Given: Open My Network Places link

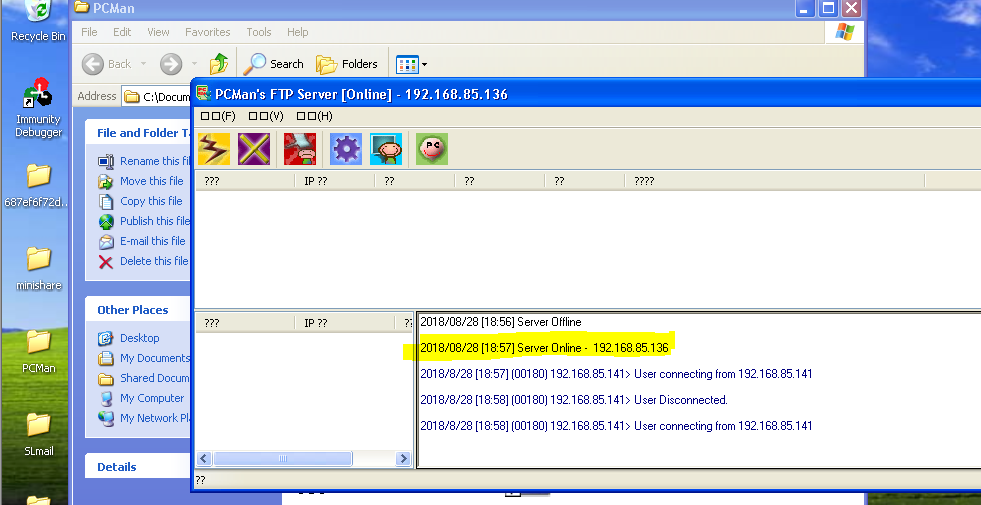Looking at the screenshot, I should coord(144,418).
